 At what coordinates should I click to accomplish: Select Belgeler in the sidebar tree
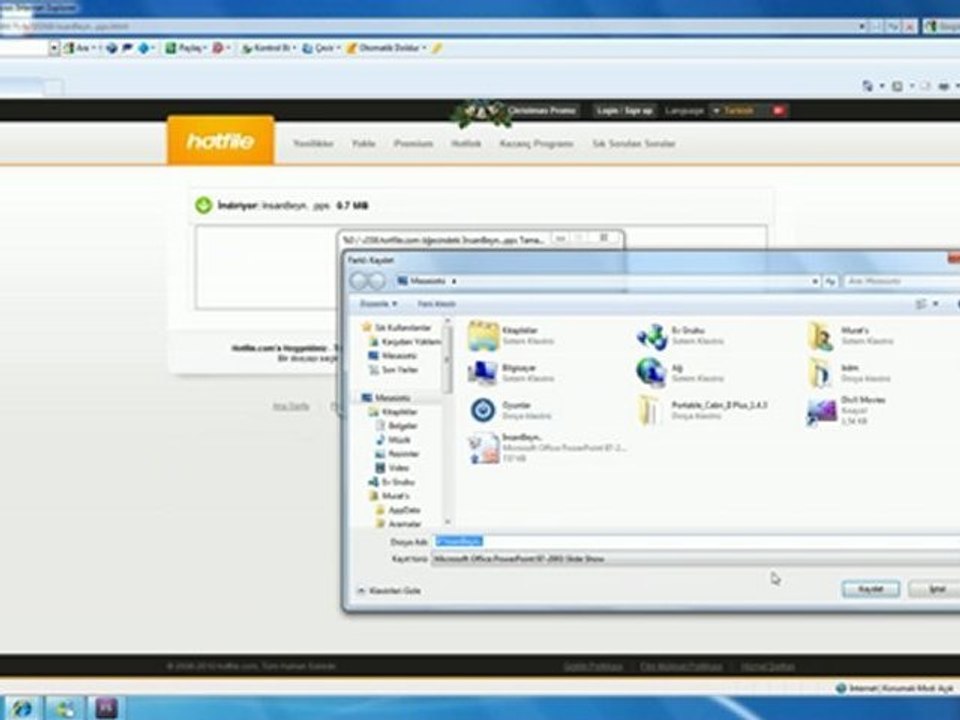pos(397,426)
